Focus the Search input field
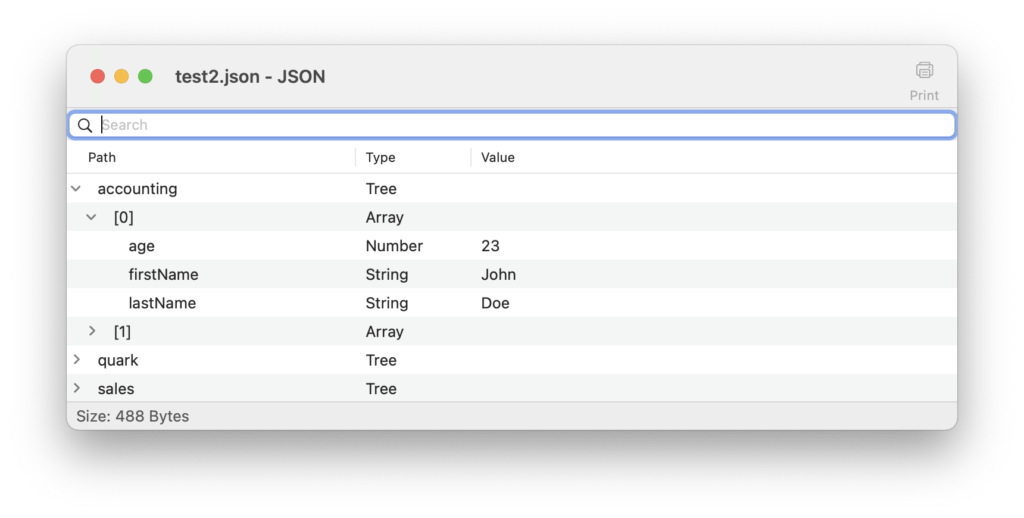The image size is (1024, 518). [x=512, y=125]
